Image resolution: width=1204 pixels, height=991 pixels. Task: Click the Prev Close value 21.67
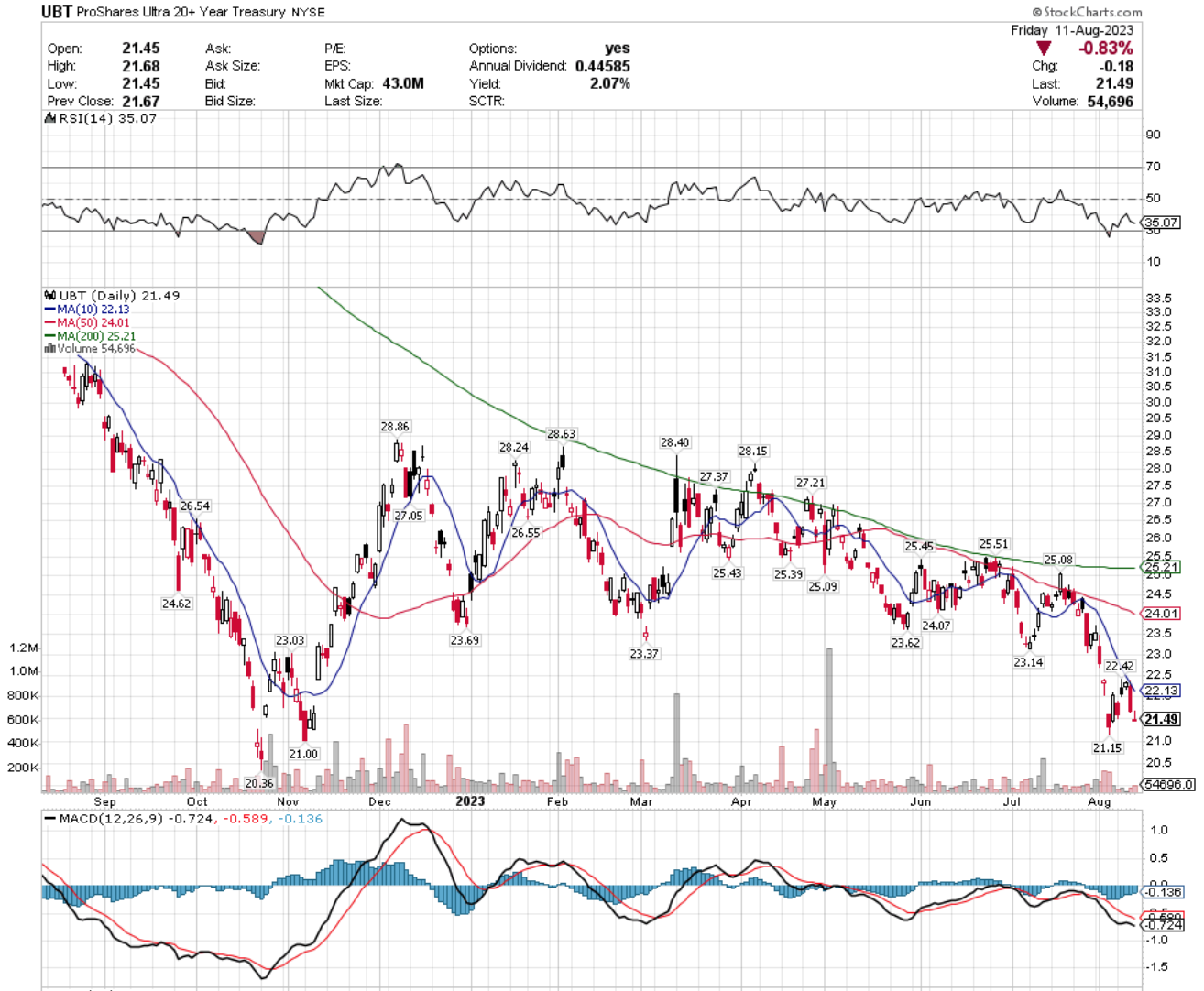tap(141, 101)
